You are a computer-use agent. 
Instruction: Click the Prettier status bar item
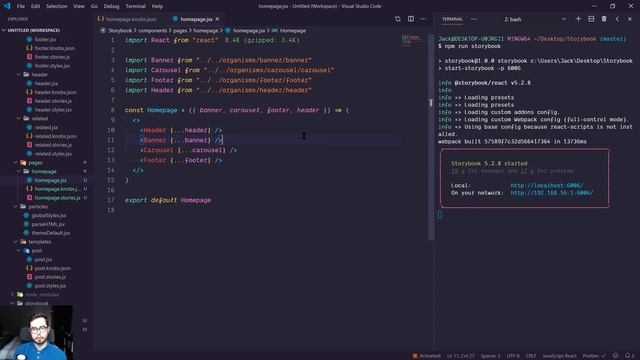click(x=594, y=356)
